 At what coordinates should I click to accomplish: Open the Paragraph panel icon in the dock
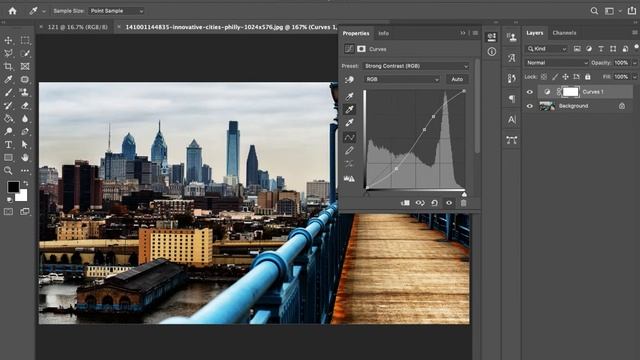(511, 98)
